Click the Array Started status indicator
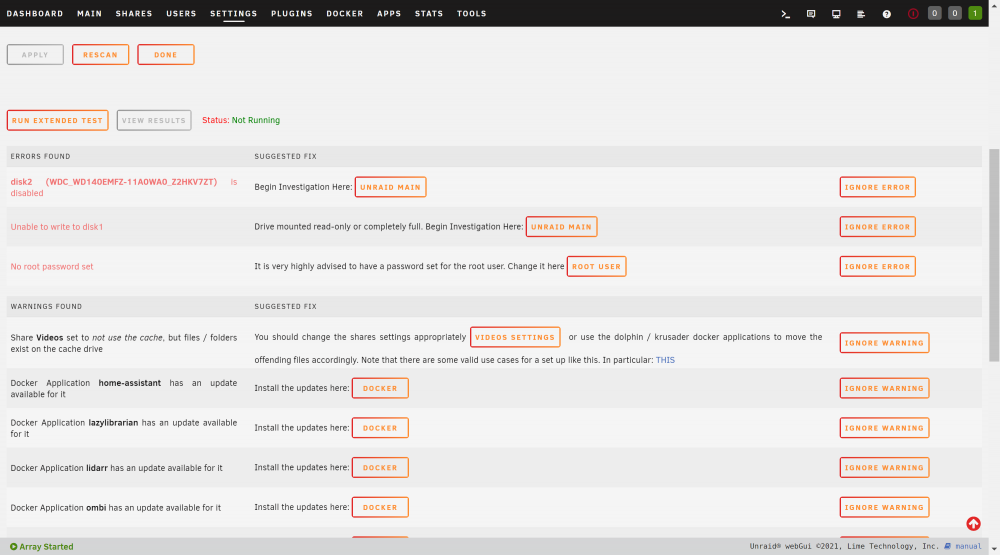The width and height of the screenshot is (1000, 555). tap(41, 547)
